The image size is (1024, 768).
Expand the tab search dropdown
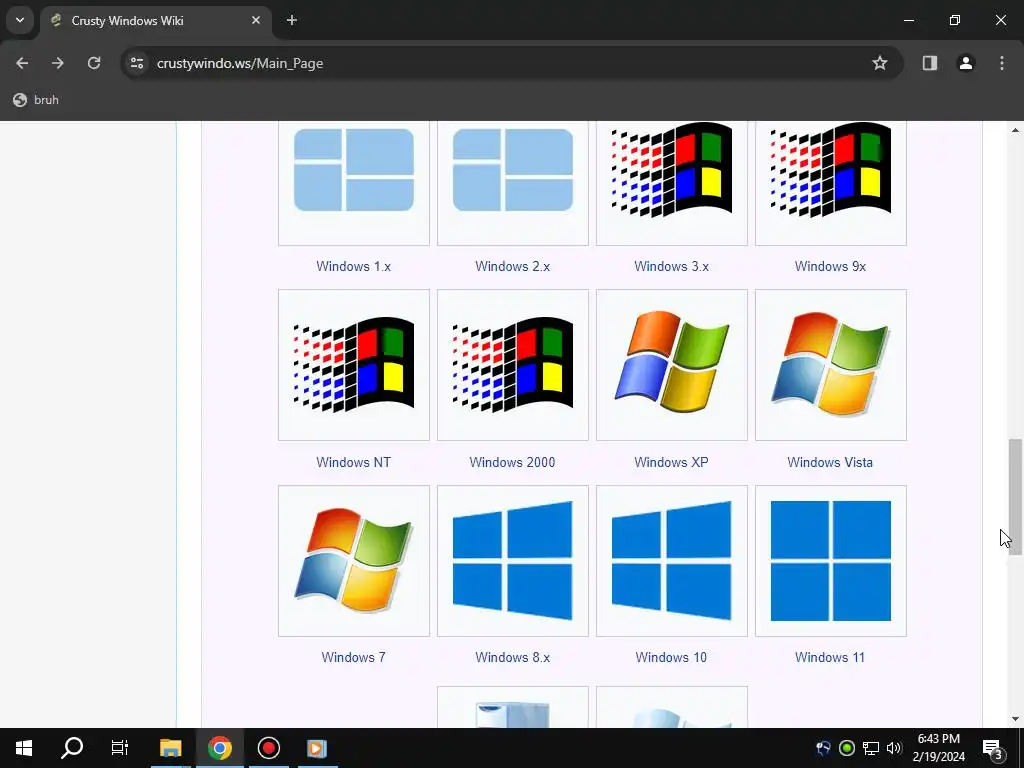(x=20, y=20)
